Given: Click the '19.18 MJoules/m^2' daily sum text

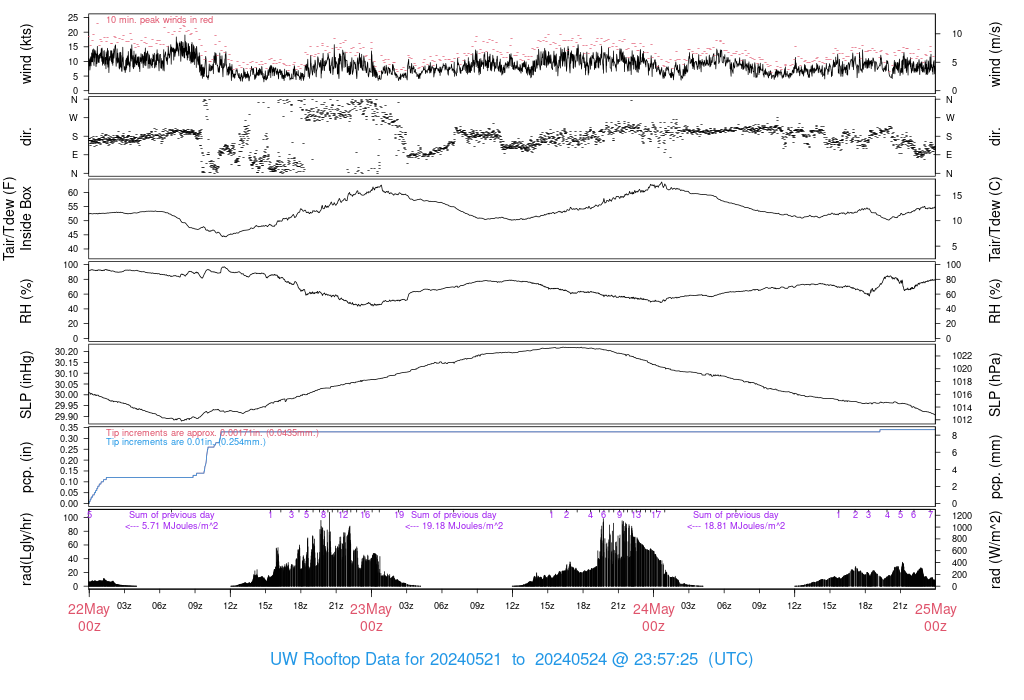Looking at the screenshot, I should click(462, 526).
